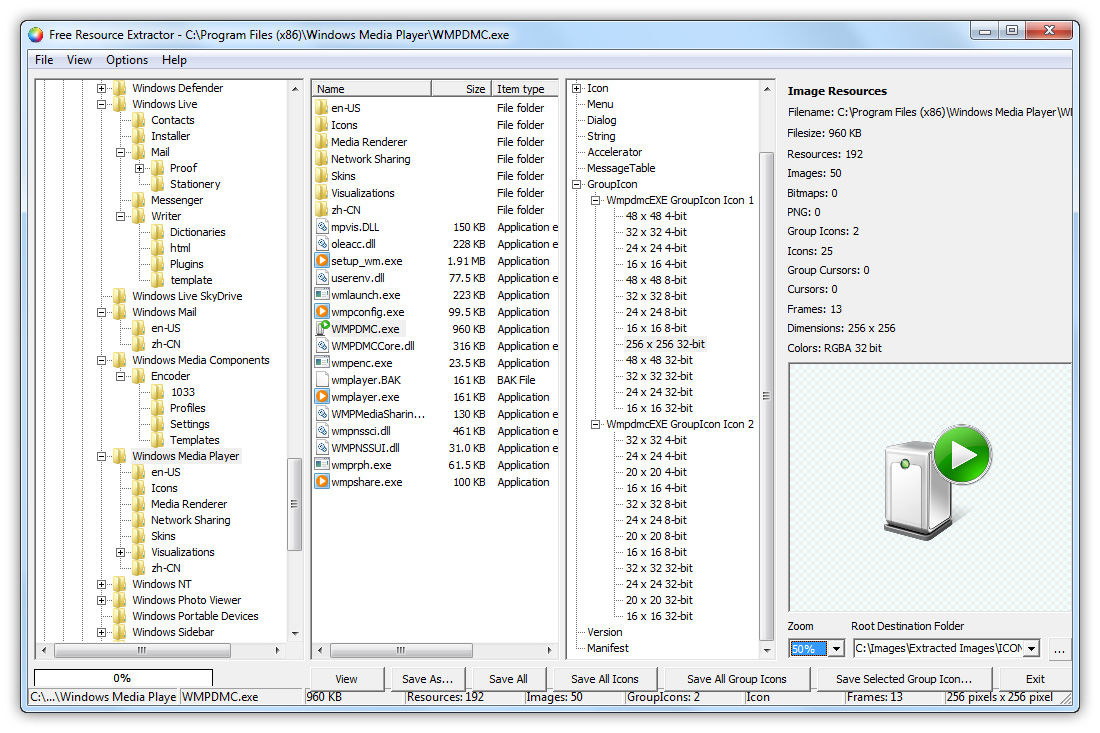Select the wmpshare.exe file icon
1100x733 pixels.
click(322, 482)
